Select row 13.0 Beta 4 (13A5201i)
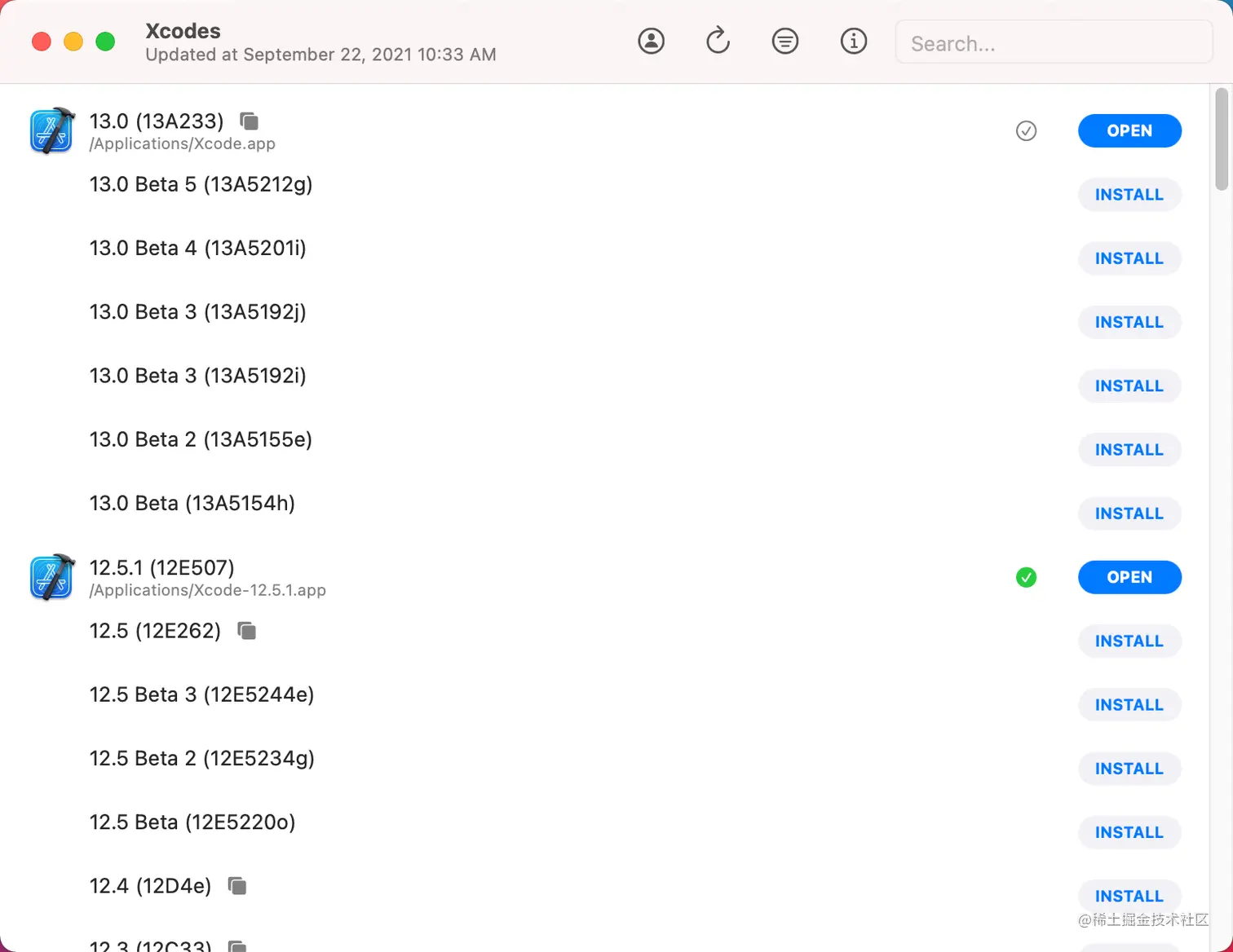This screenshot has width=1233, height=952. click(197, 249)
